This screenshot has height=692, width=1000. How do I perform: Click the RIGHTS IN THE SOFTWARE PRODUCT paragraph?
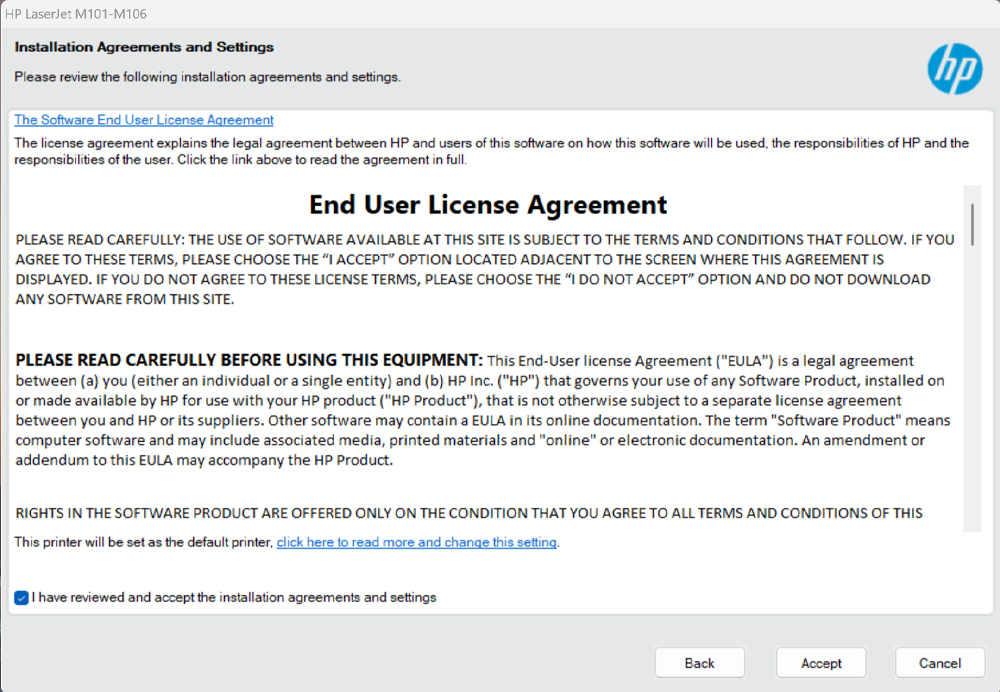coord(469,513)
